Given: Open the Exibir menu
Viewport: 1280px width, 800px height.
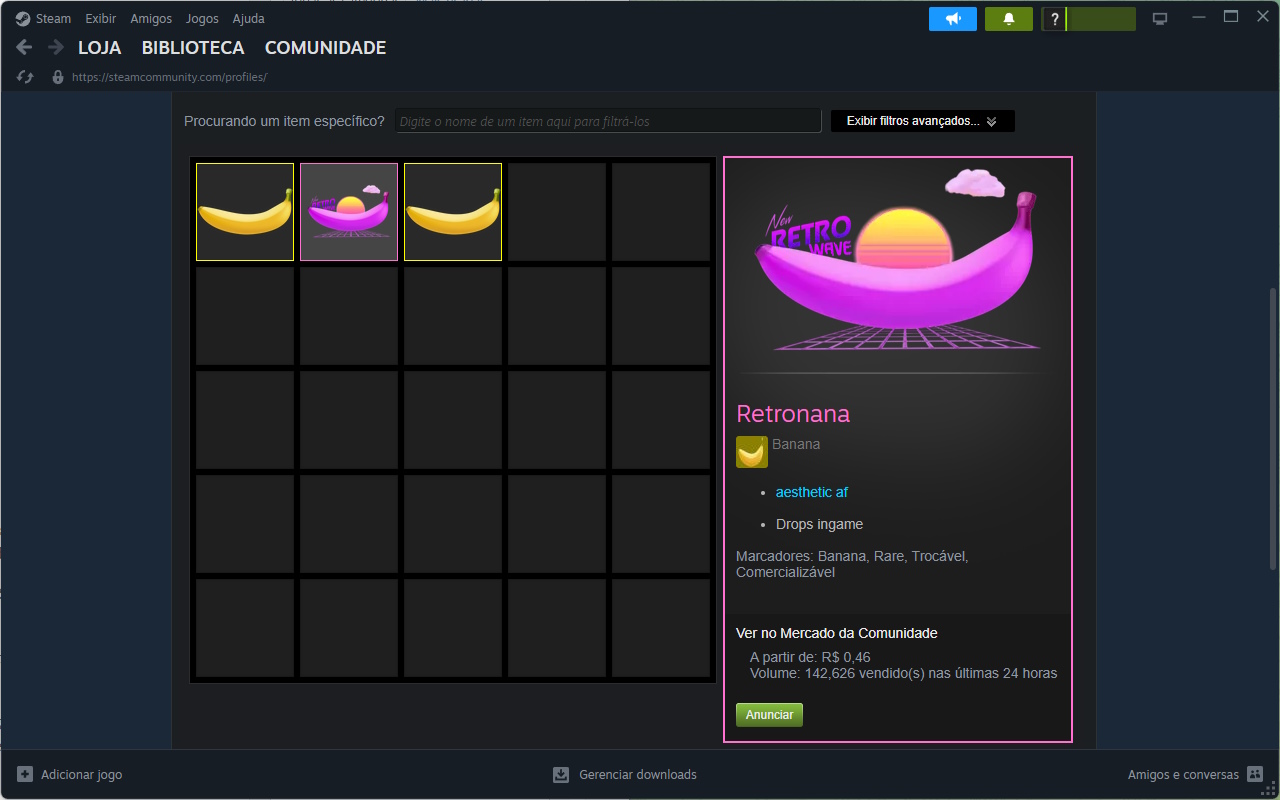Looking at the screenshot, I should [x=101, y=19].
